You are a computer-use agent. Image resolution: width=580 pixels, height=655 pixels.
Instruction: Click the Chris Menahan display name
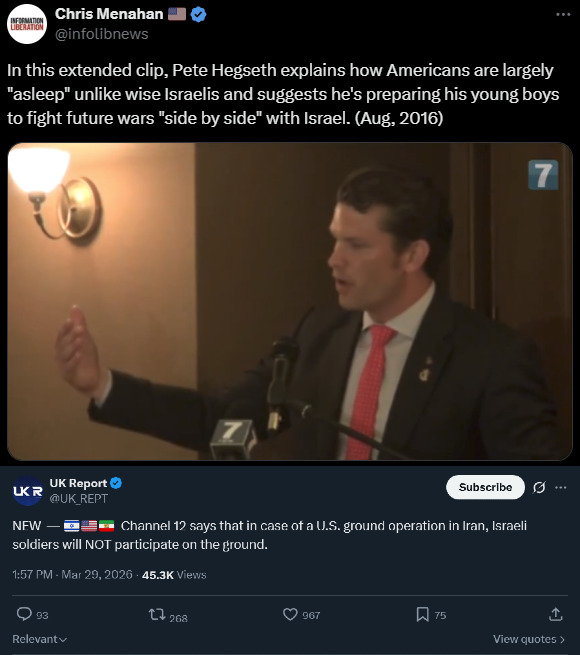[x=109, y=14]
